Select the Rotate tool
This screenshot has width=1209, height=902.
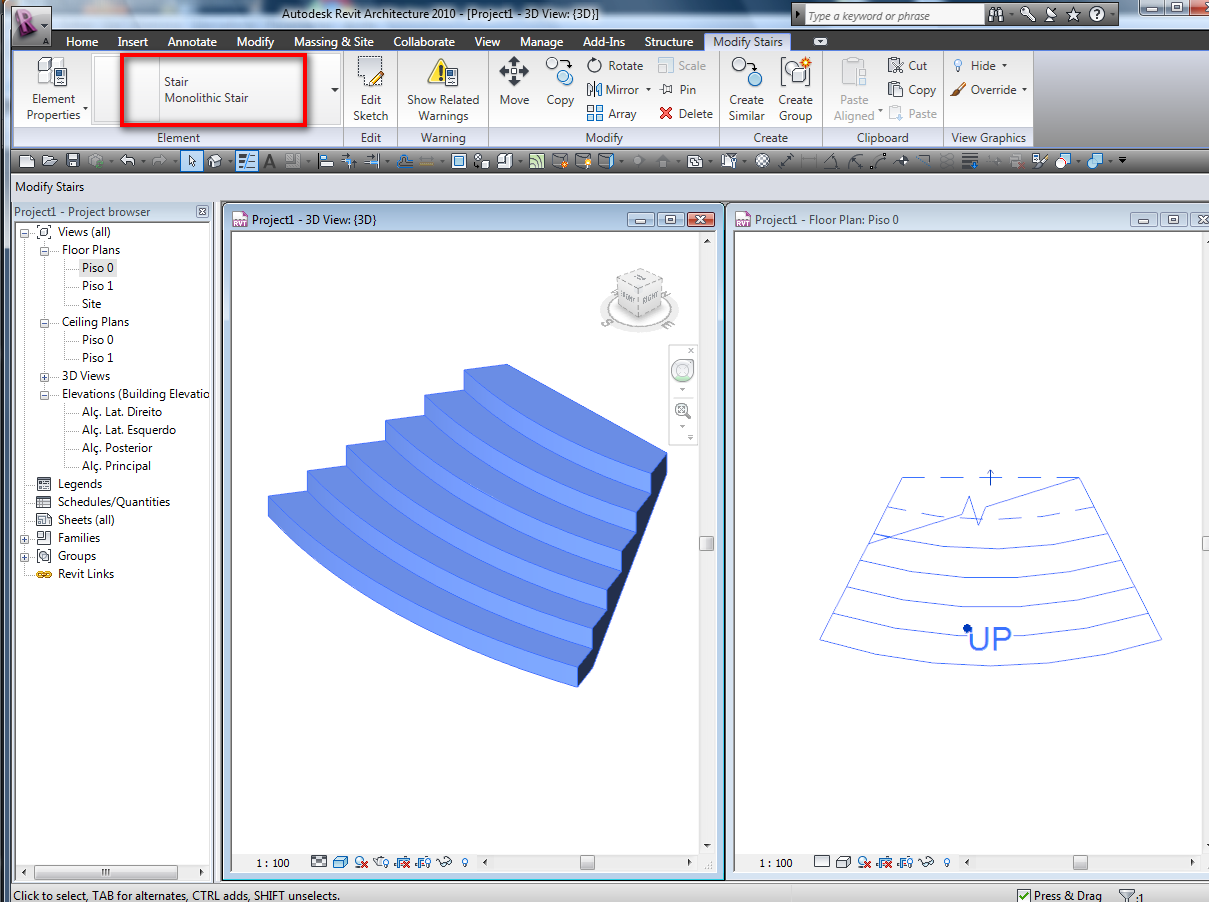click(x=615, y=65)
